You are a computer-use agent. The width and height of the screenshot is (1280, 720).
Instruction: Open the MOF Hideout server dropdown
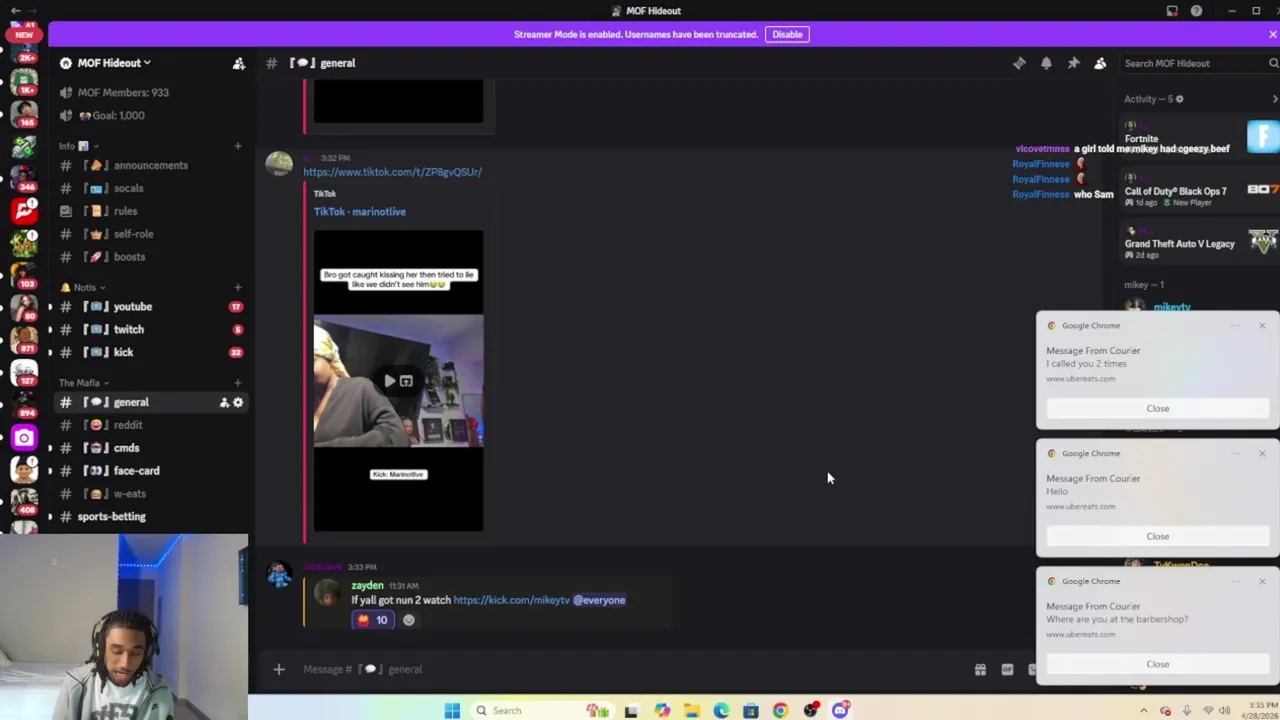click(x=116, y=63)
